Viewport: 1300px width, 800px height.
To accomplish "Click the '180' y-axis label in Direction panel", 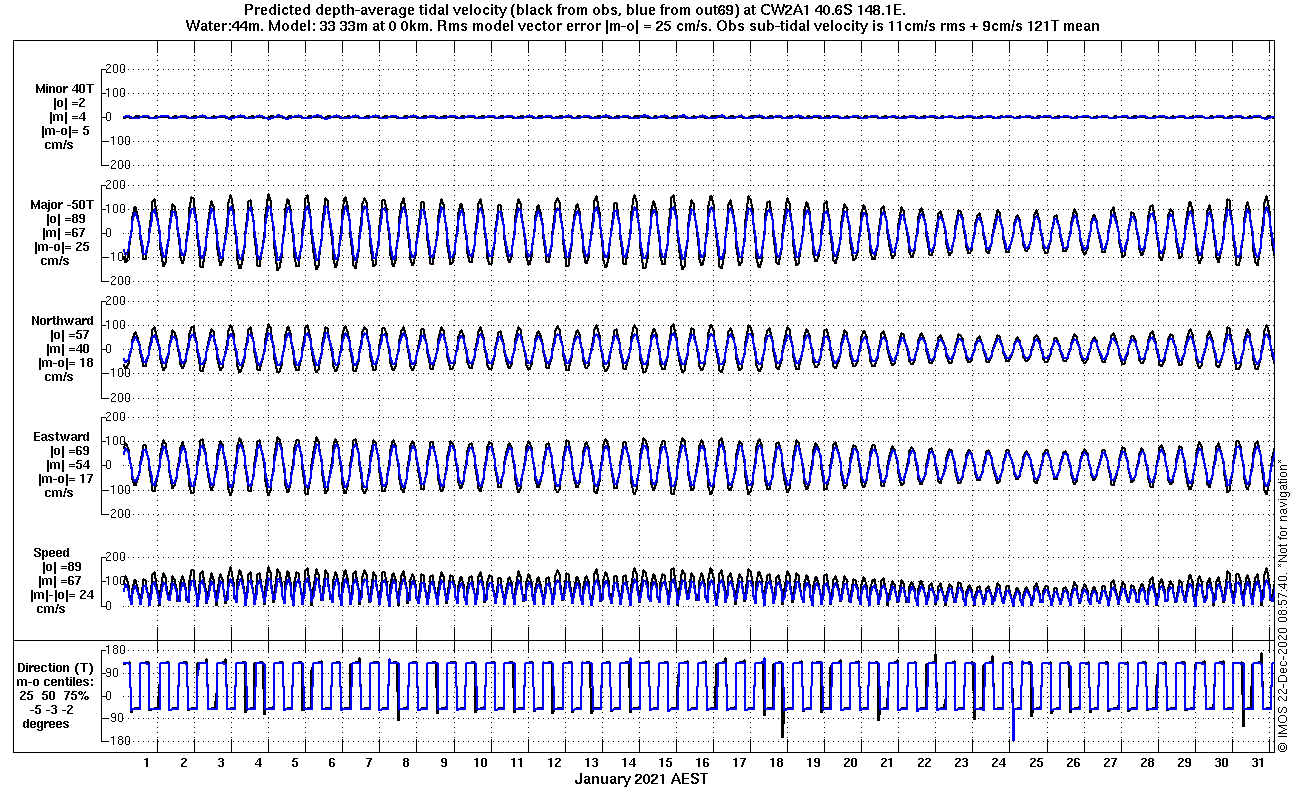I will (114, 651).
